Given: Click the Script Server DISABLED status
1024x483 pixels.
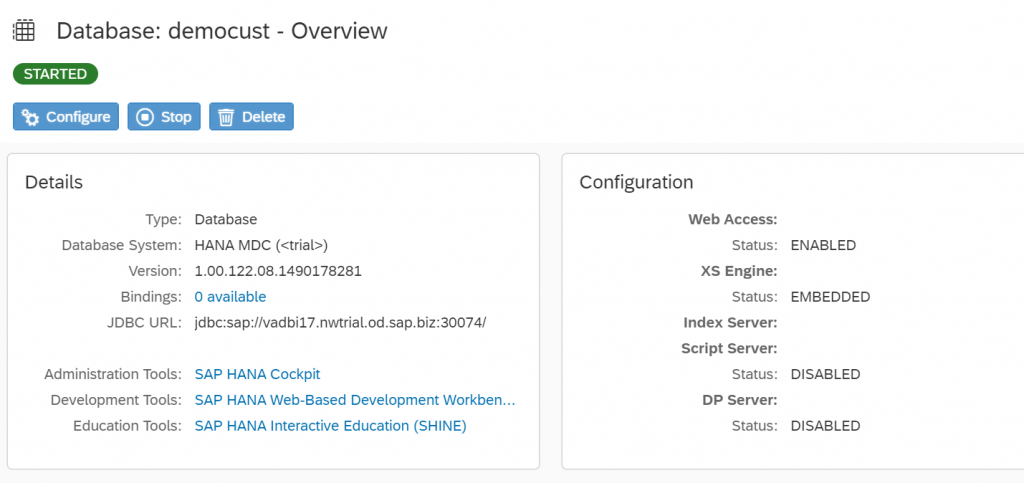Looking at the screenshot, I should point(825,375).
